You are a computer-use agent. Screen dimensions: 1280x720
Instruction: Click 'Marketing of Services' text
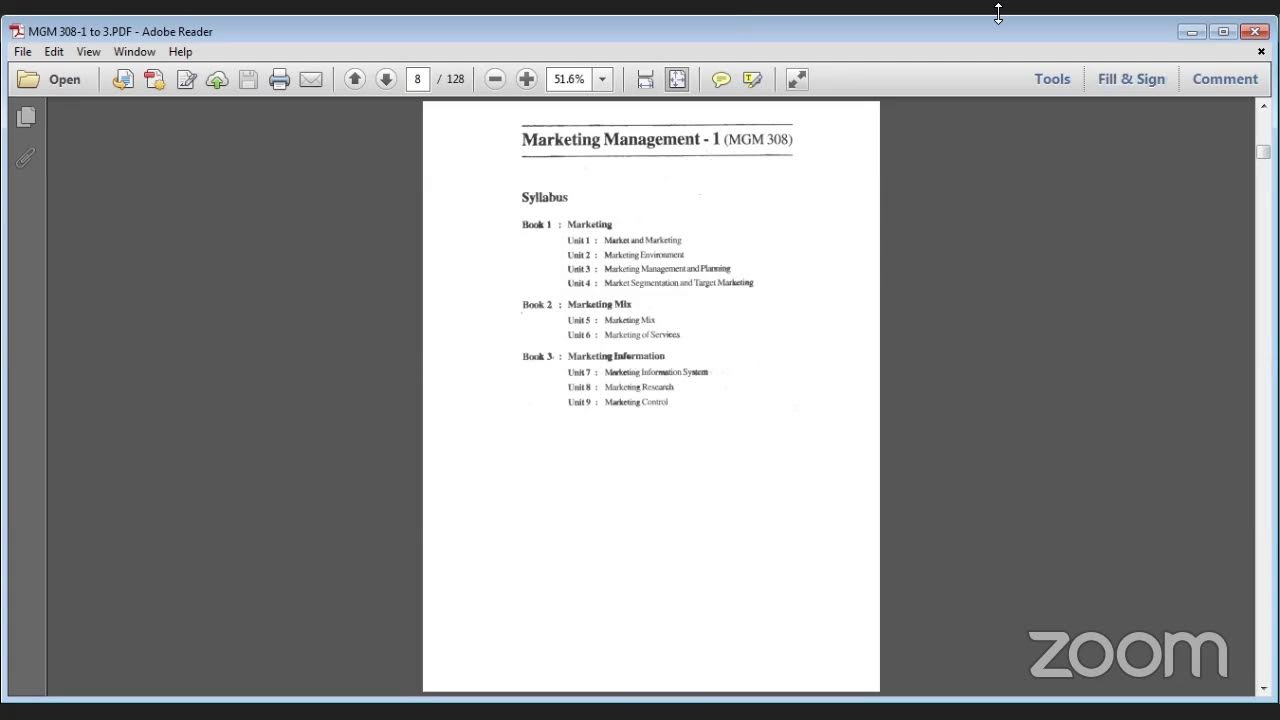(642, 335)
